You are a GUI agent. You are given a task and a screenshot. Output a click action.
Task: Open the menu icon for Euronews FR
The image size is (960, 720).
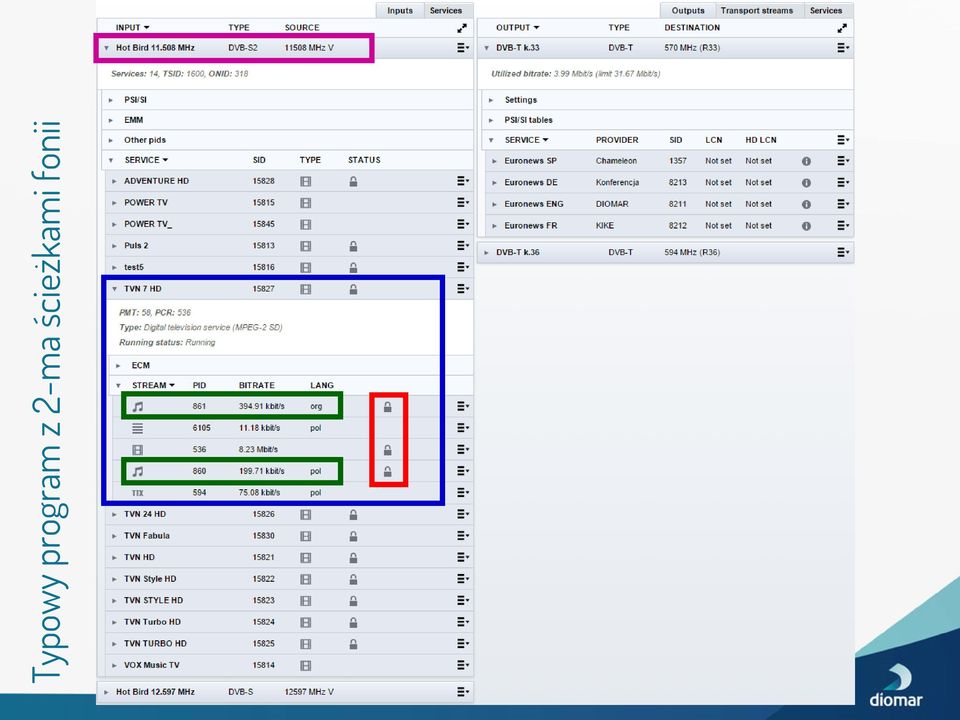pyautogui.click(x=843, y=226)
